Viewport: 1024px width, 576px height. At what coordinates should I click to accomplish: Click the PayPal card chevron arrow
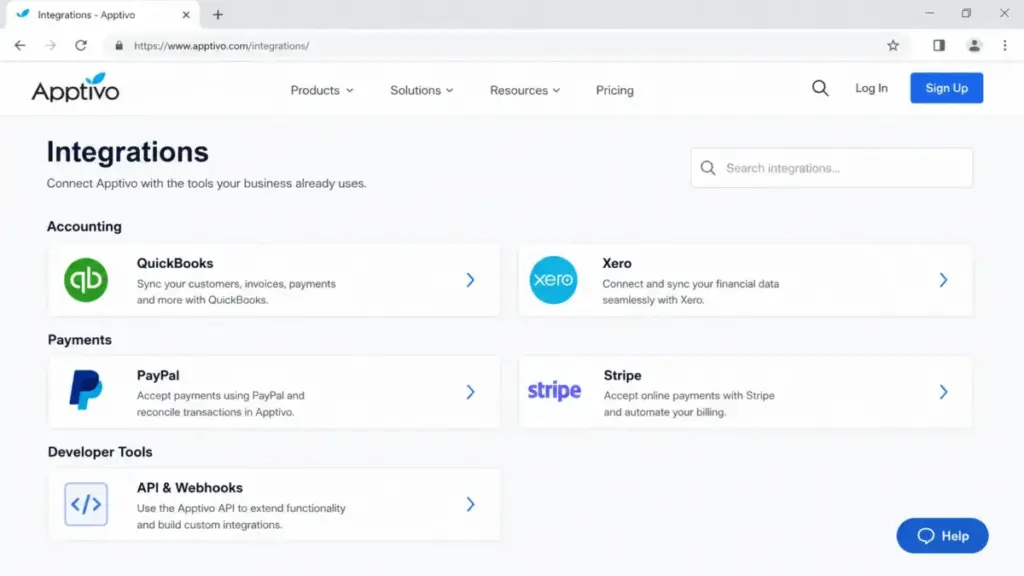470,392
